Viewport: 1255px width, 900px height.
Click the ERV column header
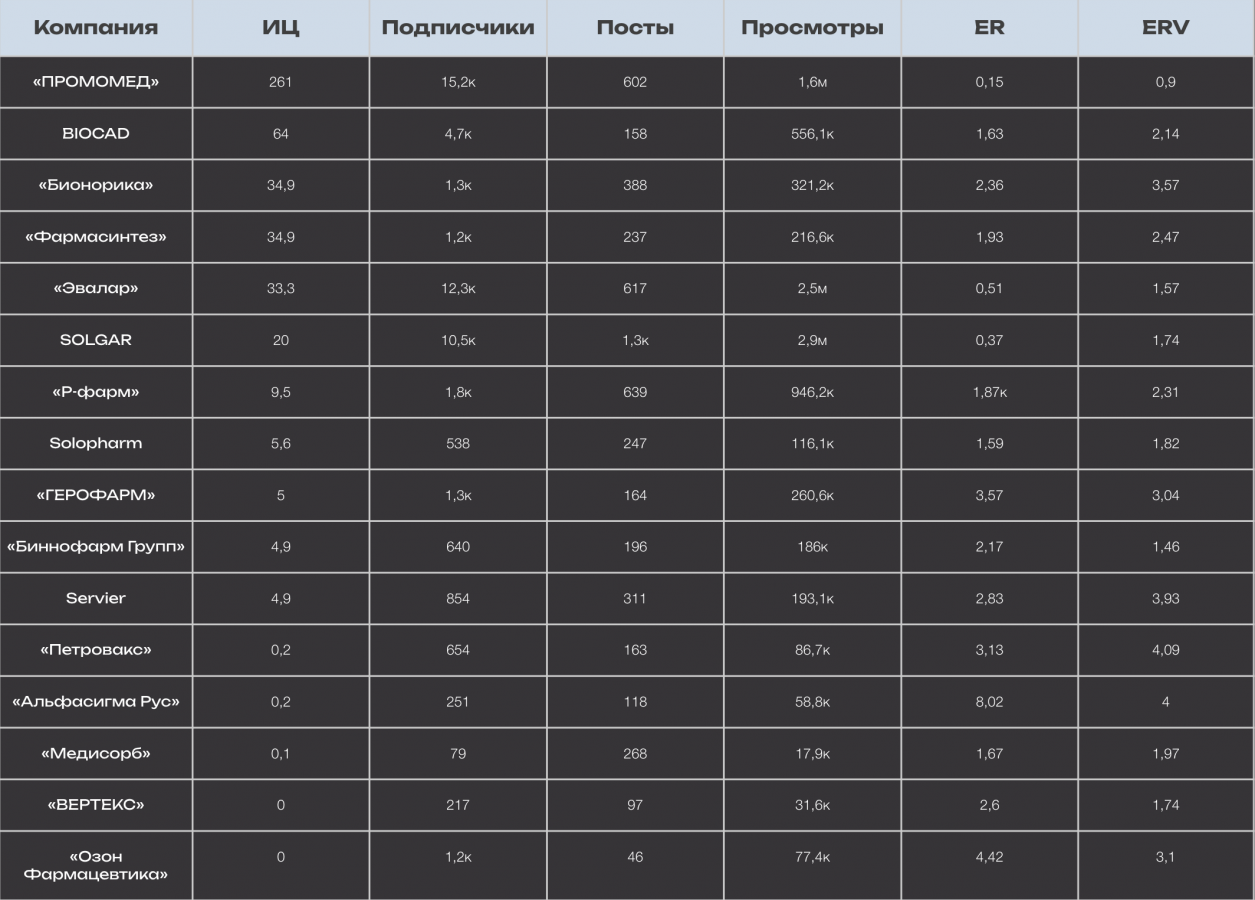coord(1165,28)
